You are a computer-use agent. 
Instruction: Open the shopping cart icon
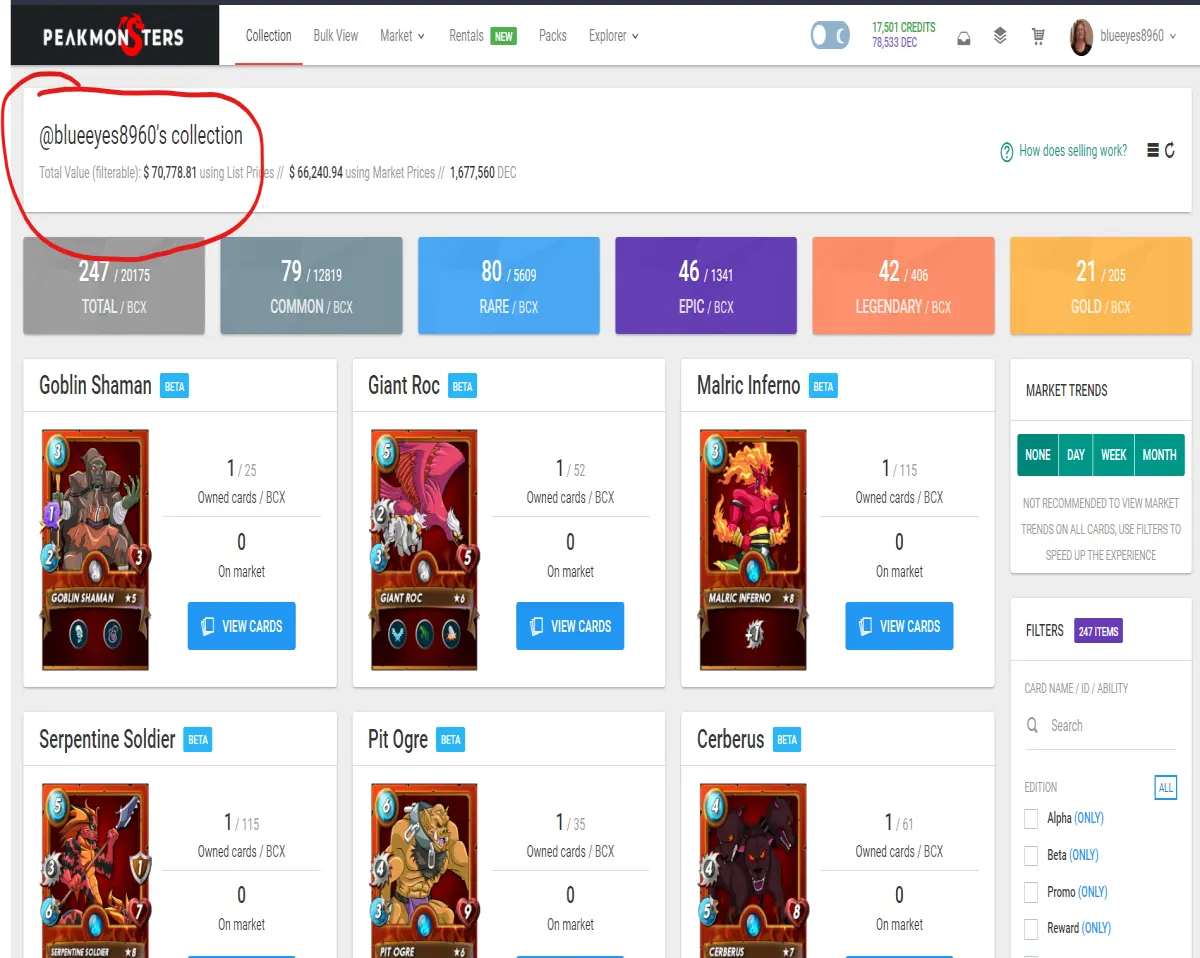(1038, 37)
